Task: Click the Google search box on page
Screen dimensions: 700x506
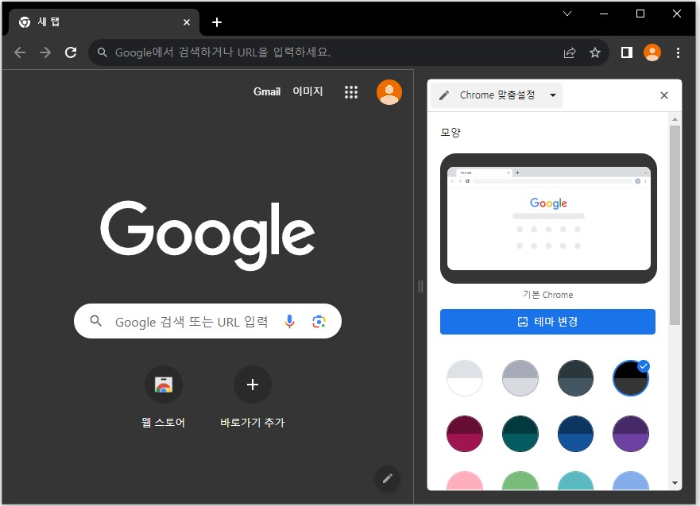Action: pos(208,321)
